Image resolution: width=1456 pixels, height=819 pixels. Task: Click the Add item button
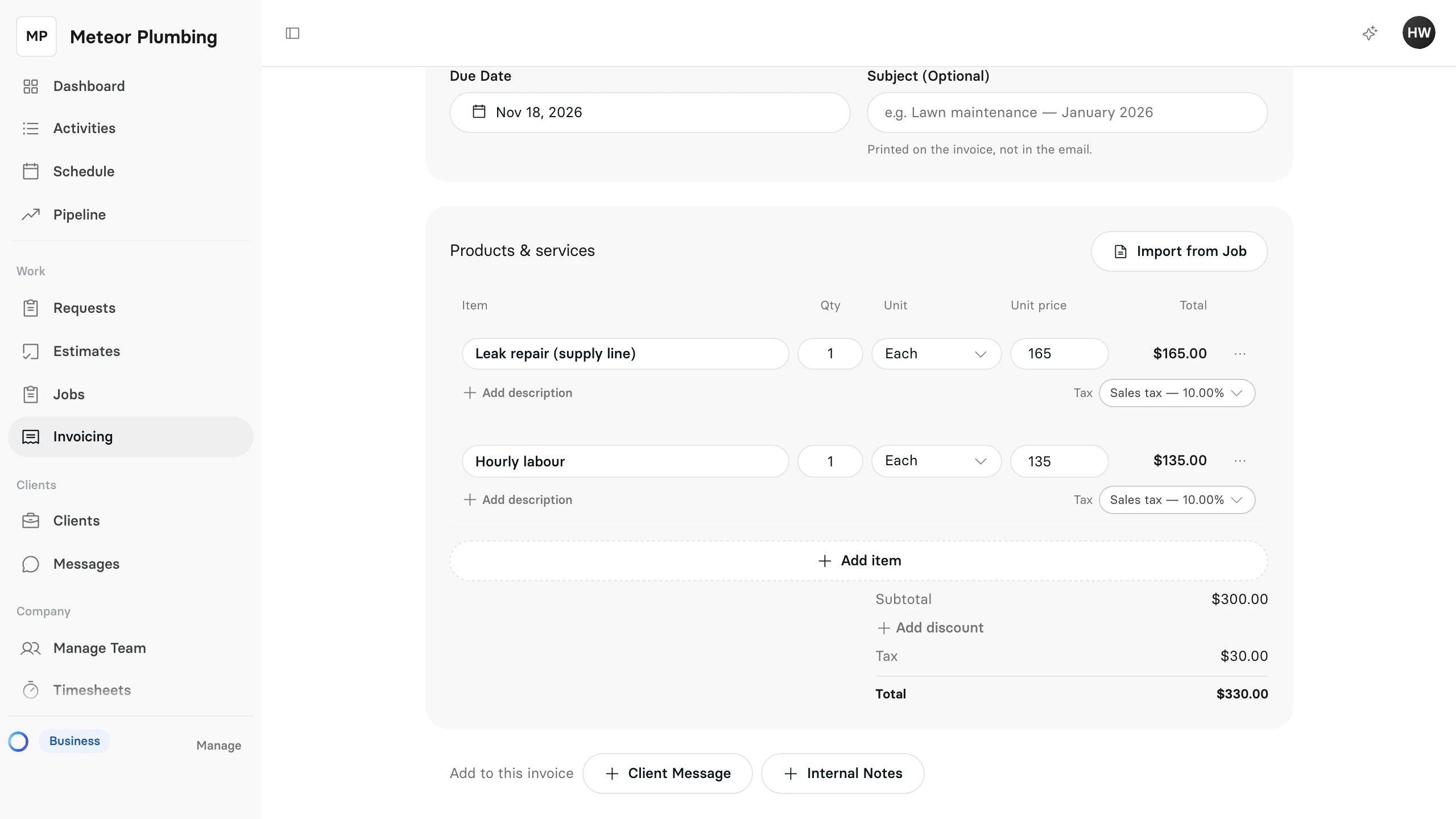(x=859, y=561)
